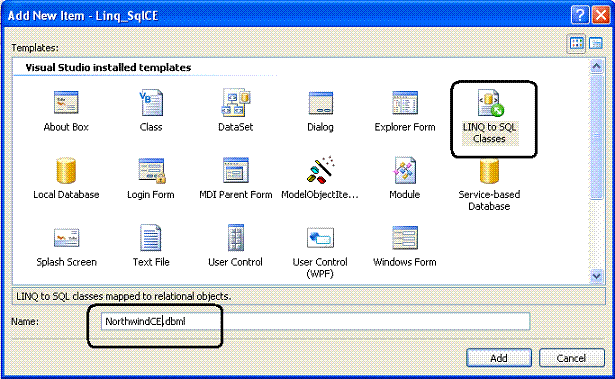Select the Explorer Form template icon
The height and width of the screenshot is (379, 615).
(405, 103)
